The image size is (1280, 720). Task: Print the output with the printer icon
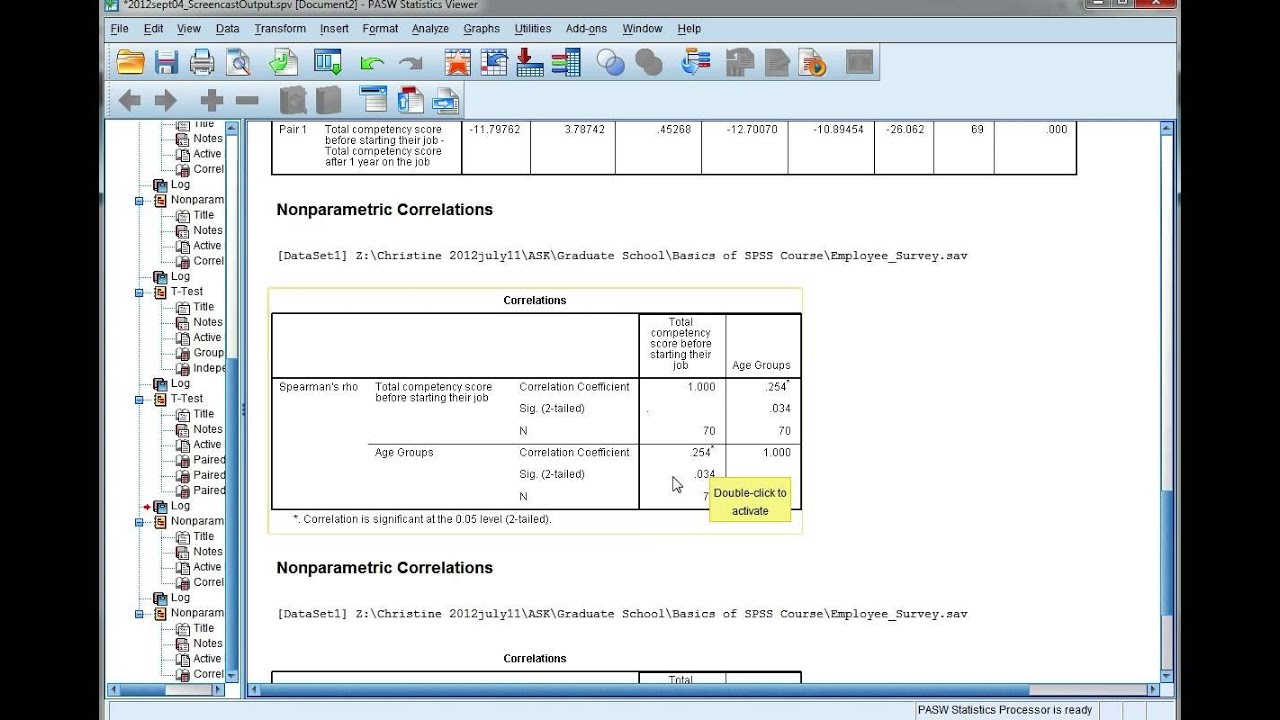(202, 64)
